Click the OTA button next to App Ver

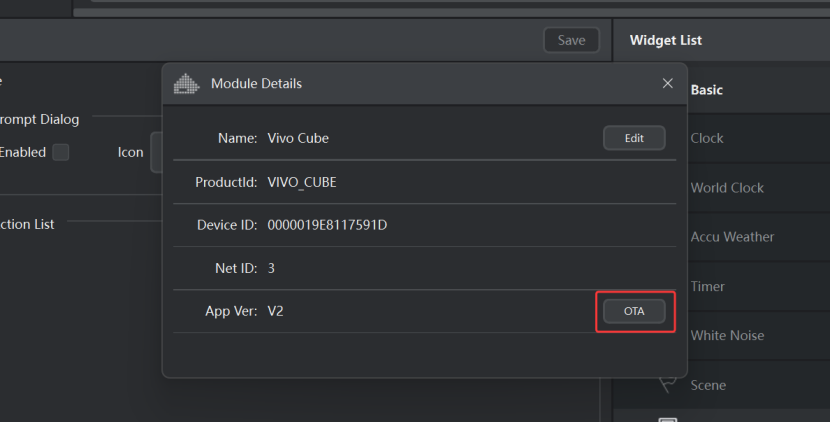pyautogui.click(x=634, y=311)
